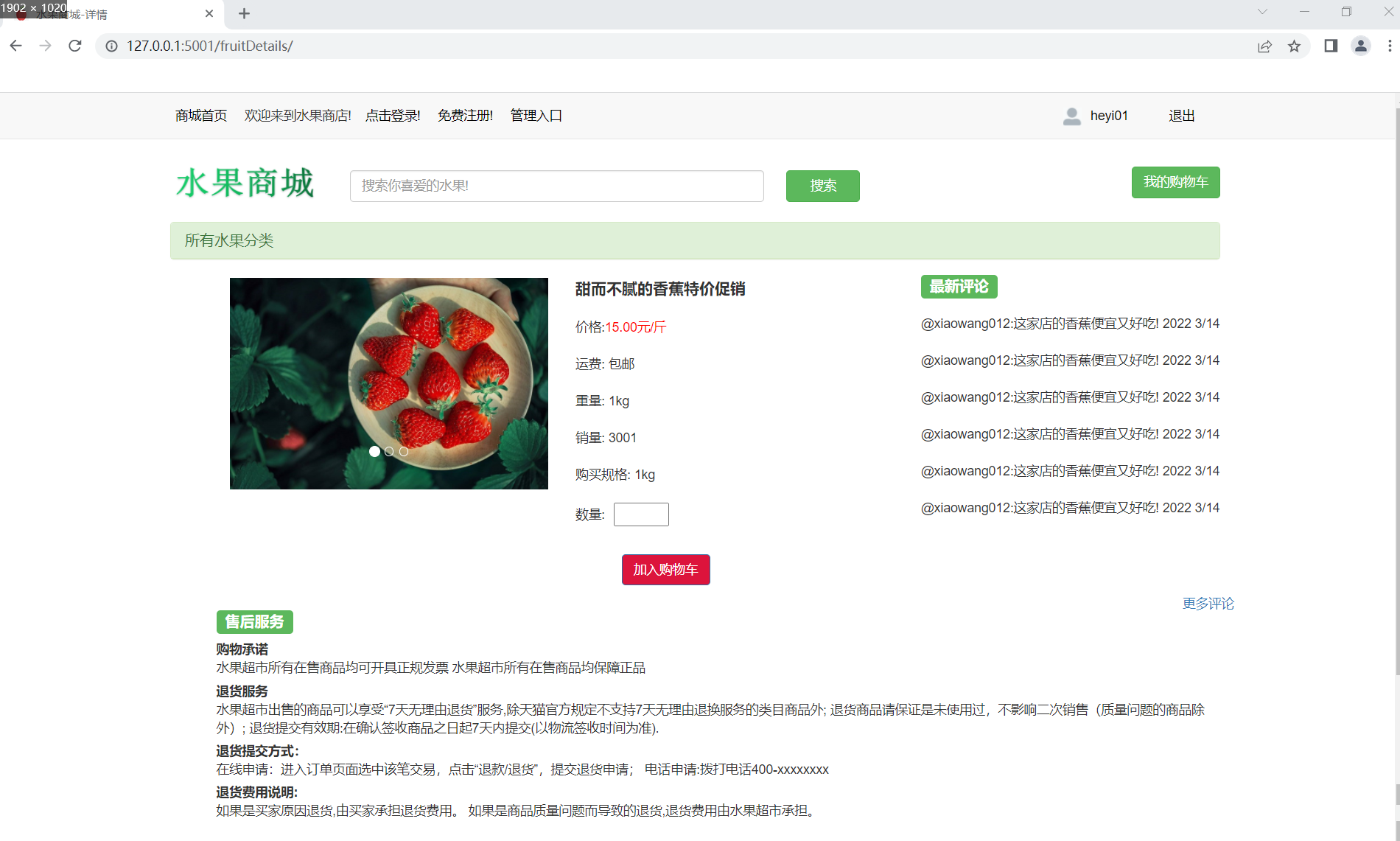Image resolution: width=1400 pixels, height=841 pixels.
Task: Click the 退货费用说明: heading
Action: 256,792
